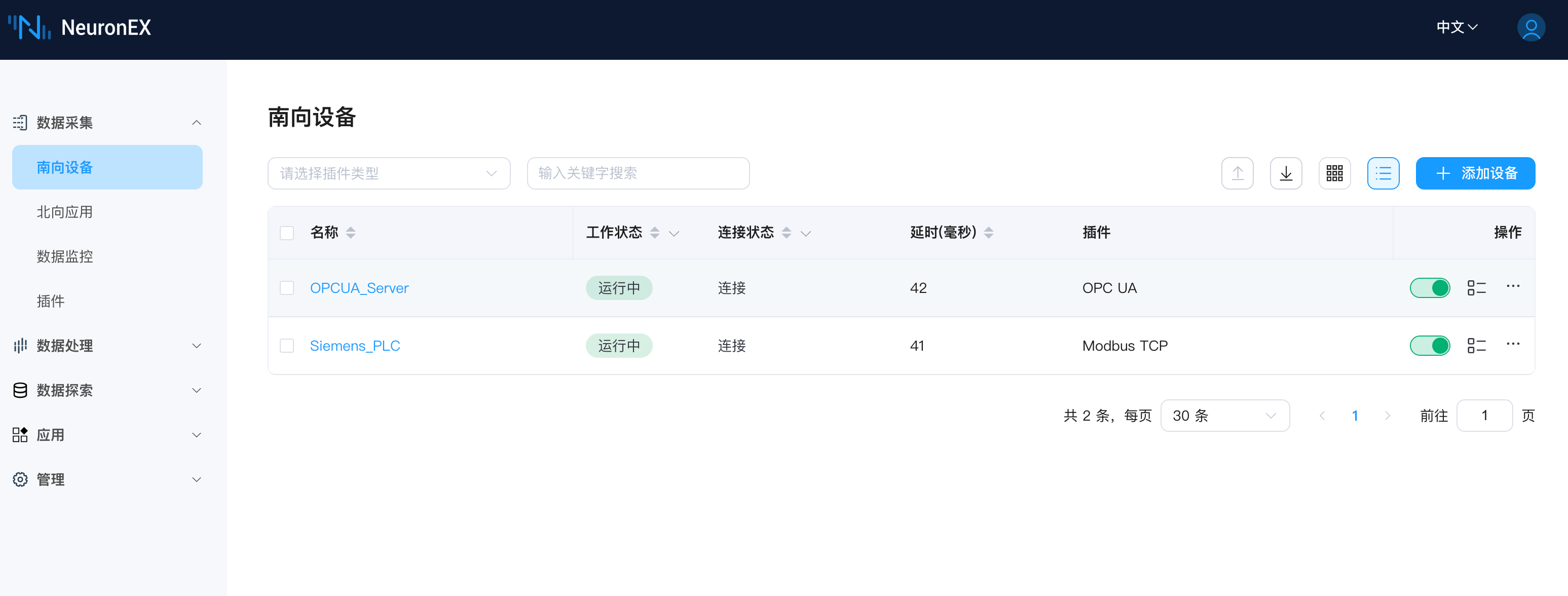Click the keyword search input field
Screen dimensions: 1568x596
click(638, 173)
